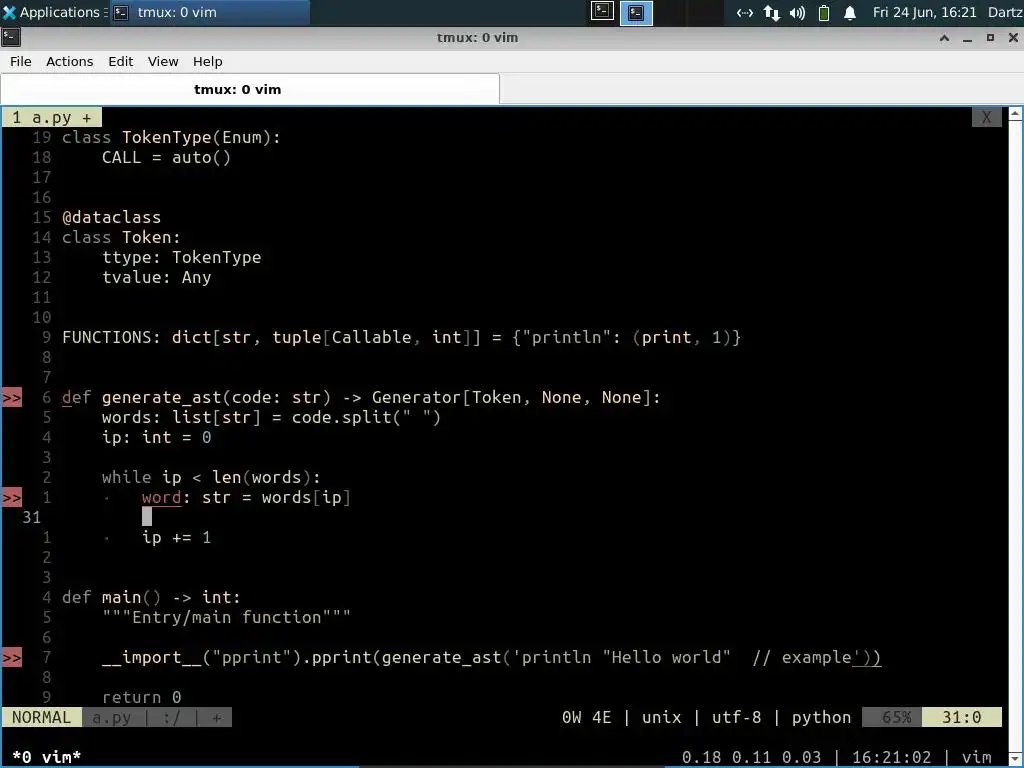Close vim tab using the X button
1024x768 pixels.
point(987,118)
